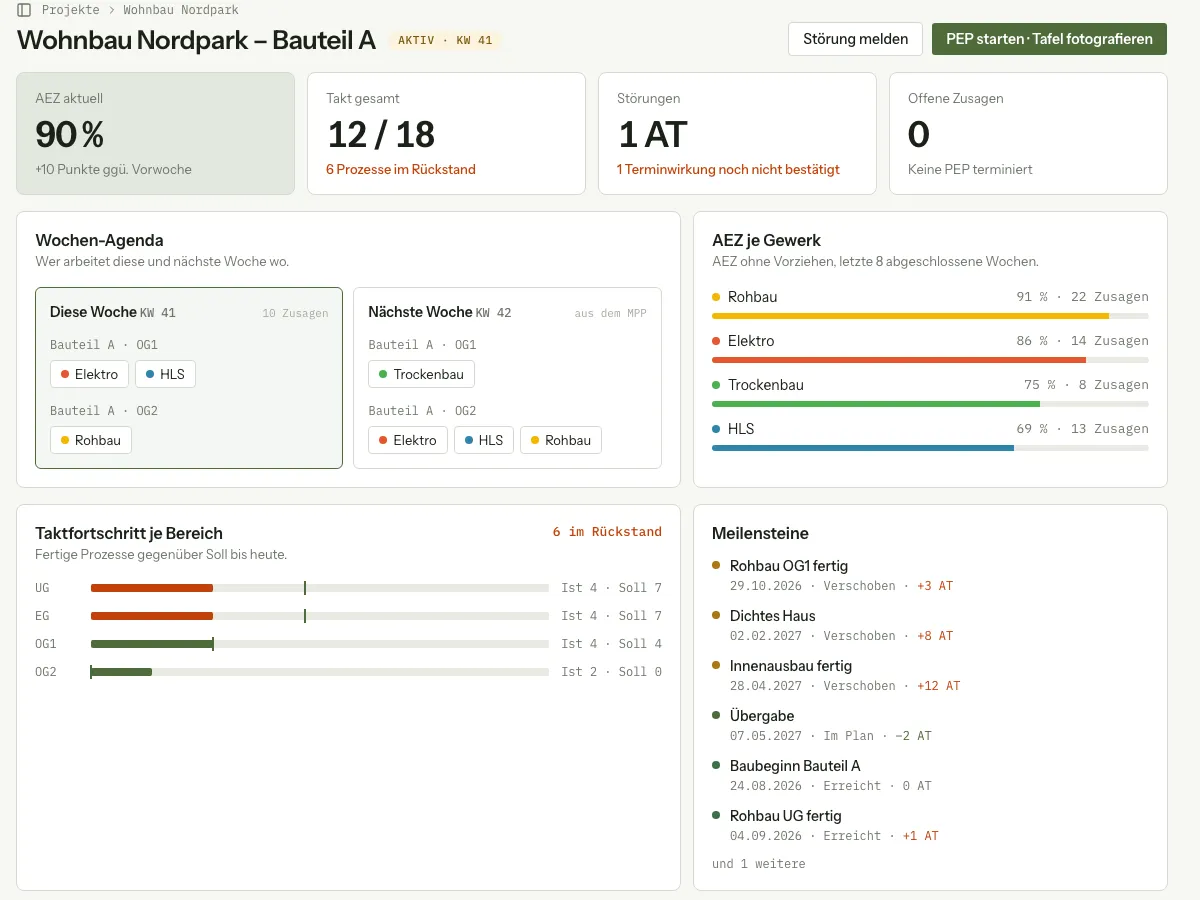Click the OG2 Taktfortschritt bar

pyautogui.click(x=320, y=672)
